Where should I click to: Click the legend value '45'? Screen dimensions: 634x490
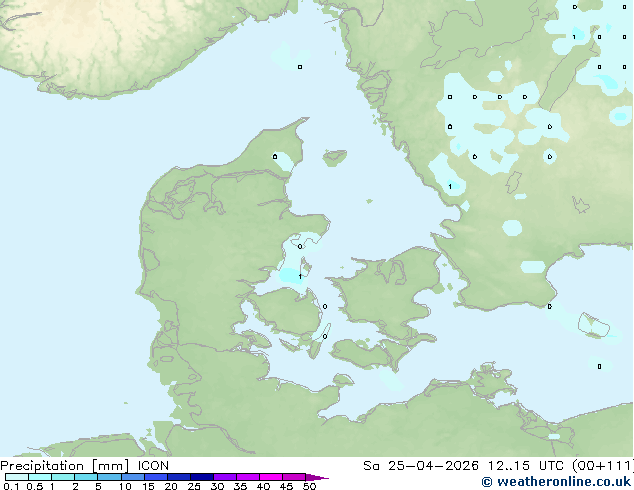click(x=286, y=486)
